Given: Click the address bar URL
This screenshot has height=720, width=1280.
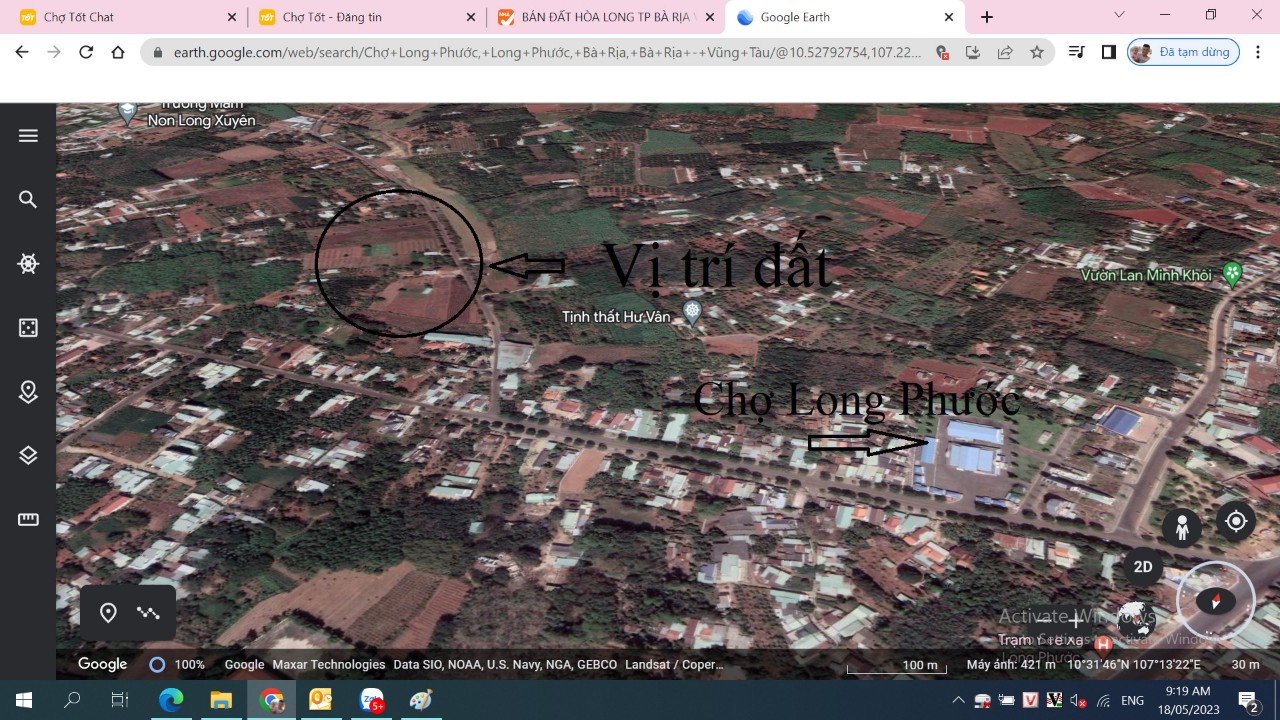Looking at the screenshot, I should coord(547,52).
